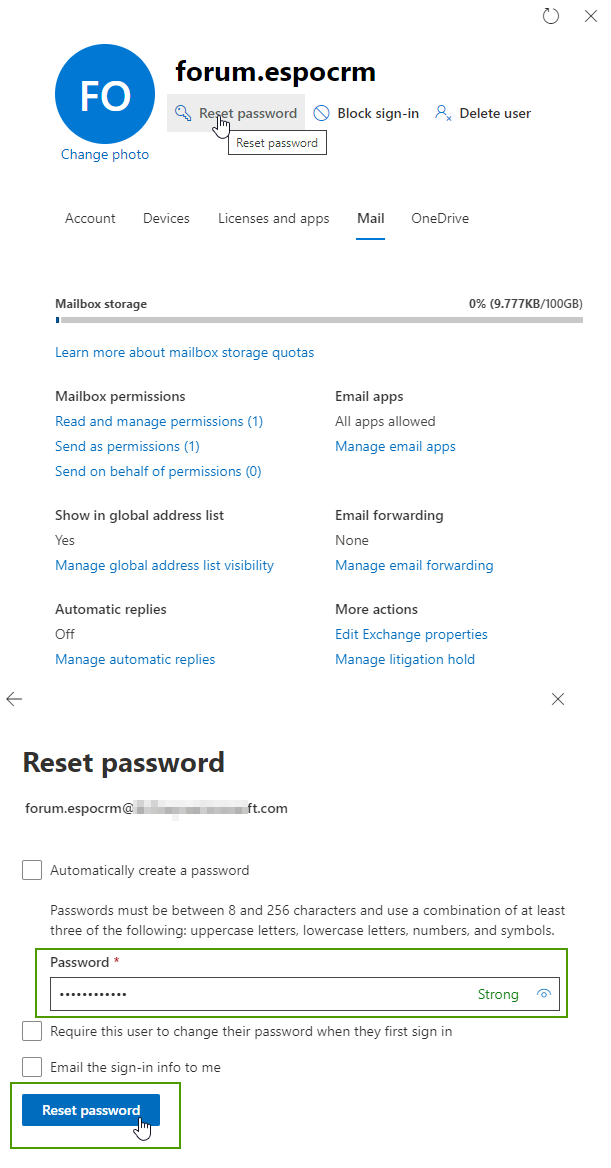Click Change photo link
Viewport: 611px width, 1168px height.
(105, 154)
